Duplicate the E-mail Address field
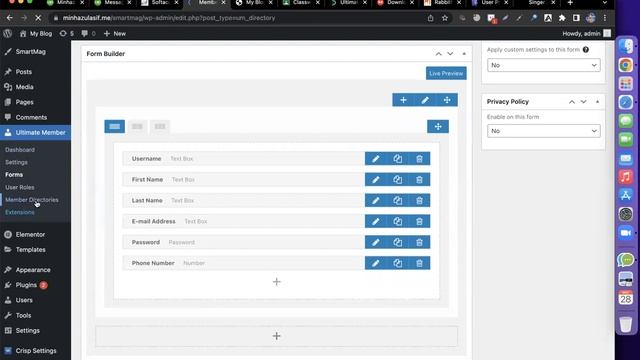Image resolution: width=640 pixels, height=360 pixels. pos(398,221)
